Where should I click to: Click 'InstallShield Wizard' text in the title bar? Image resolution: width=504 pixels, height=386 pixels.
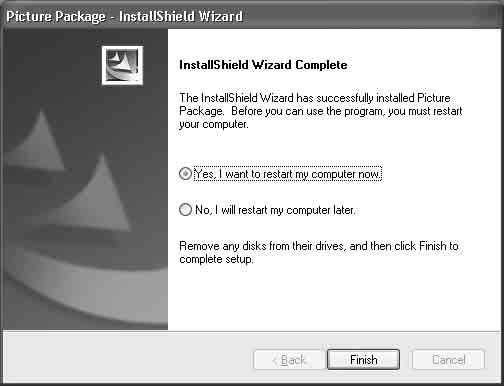tap(181, 16)
